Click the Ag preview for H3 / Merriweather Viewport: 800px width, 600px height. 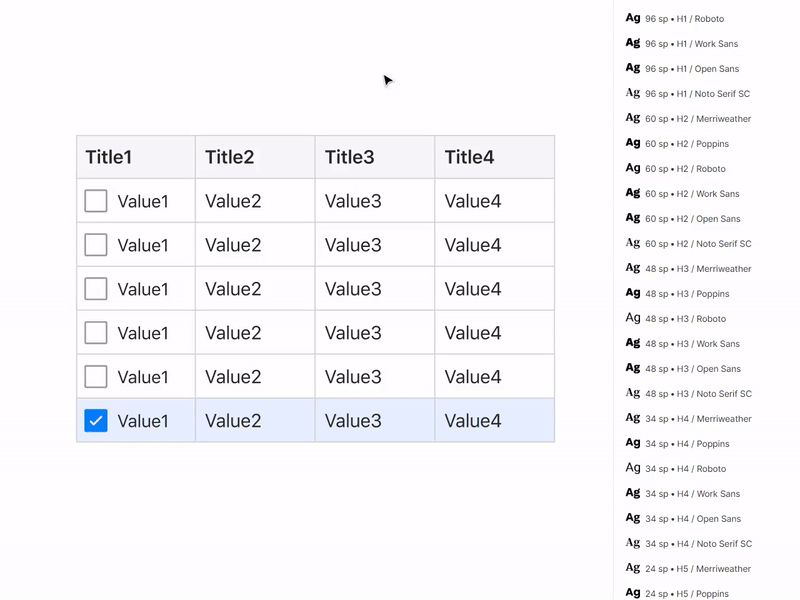(x=633, y=268)
